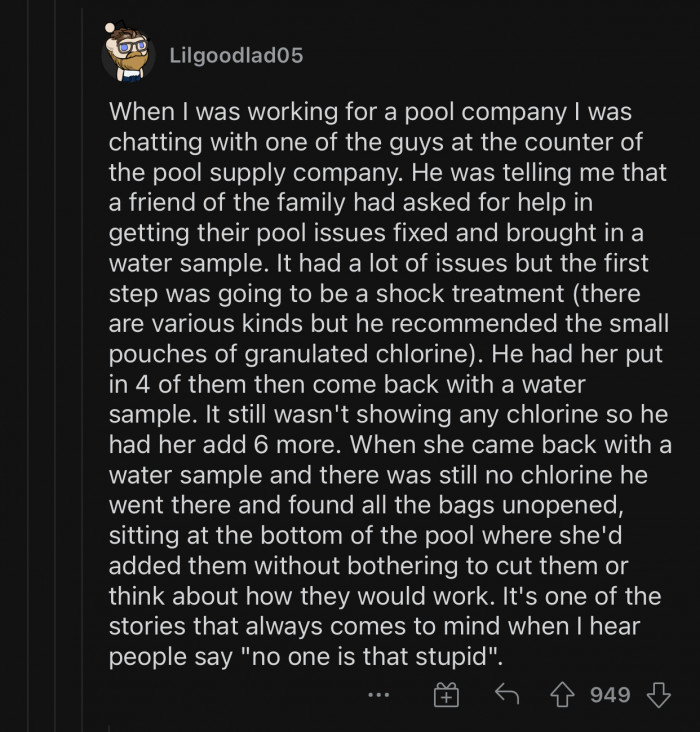Downvote the pool story comment
This screenshot has height=732, width=700.
(657, 695)
